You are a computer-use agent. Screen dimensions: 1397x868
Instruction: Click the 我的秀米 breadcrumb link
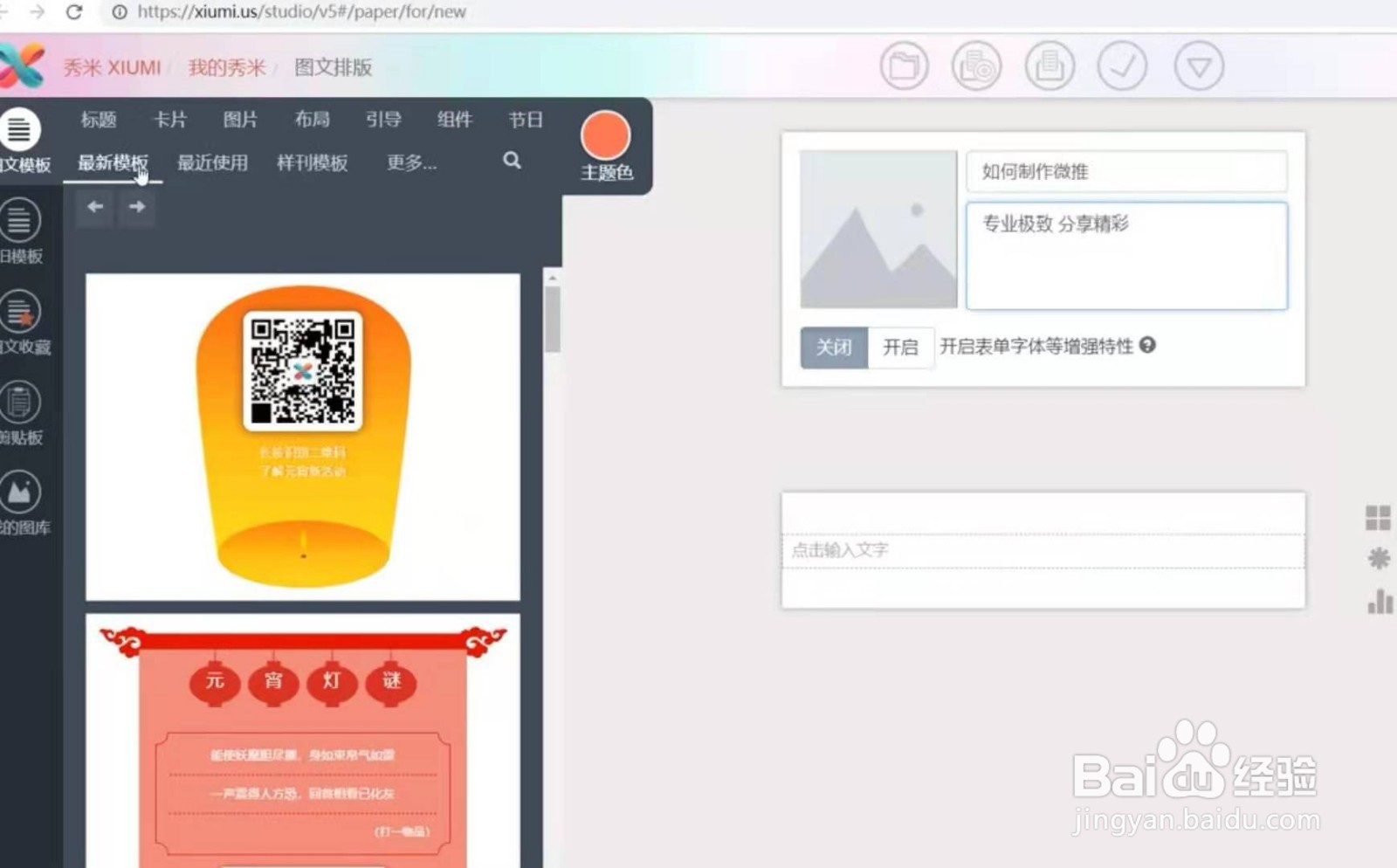tap(227, 67)
